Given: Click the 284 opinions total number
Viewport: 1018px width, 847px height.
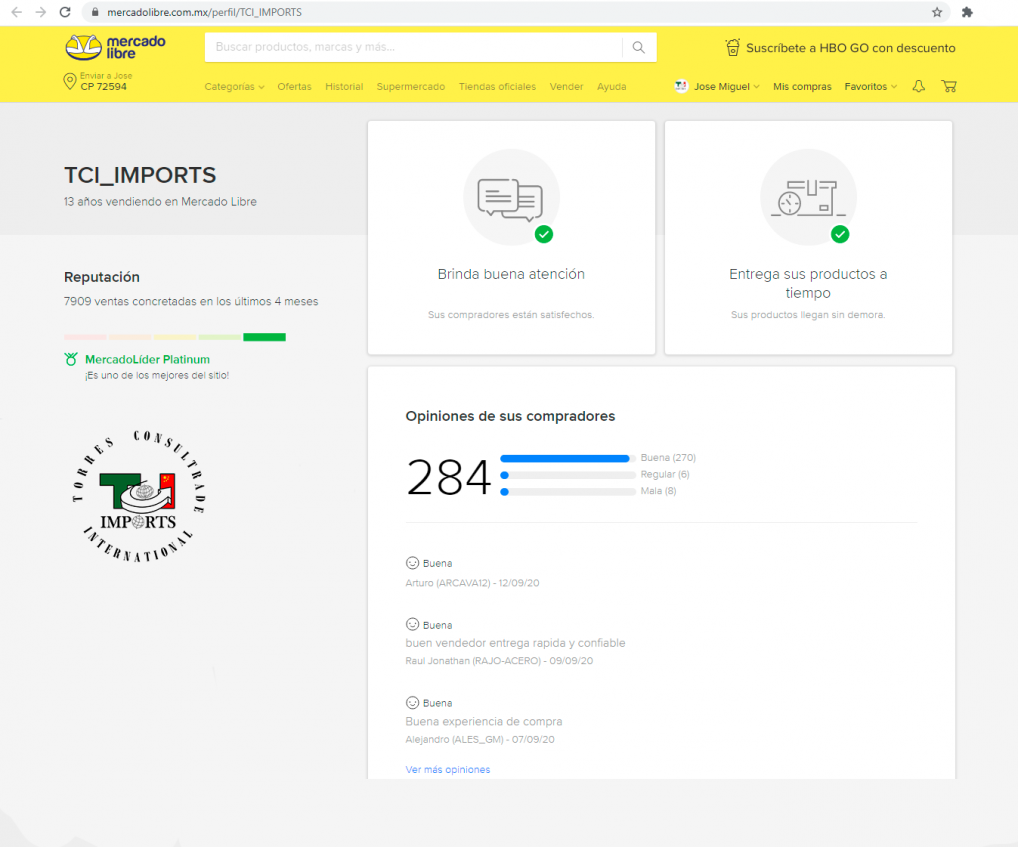Looking at the screenshot, I should [x=449, y=477].
